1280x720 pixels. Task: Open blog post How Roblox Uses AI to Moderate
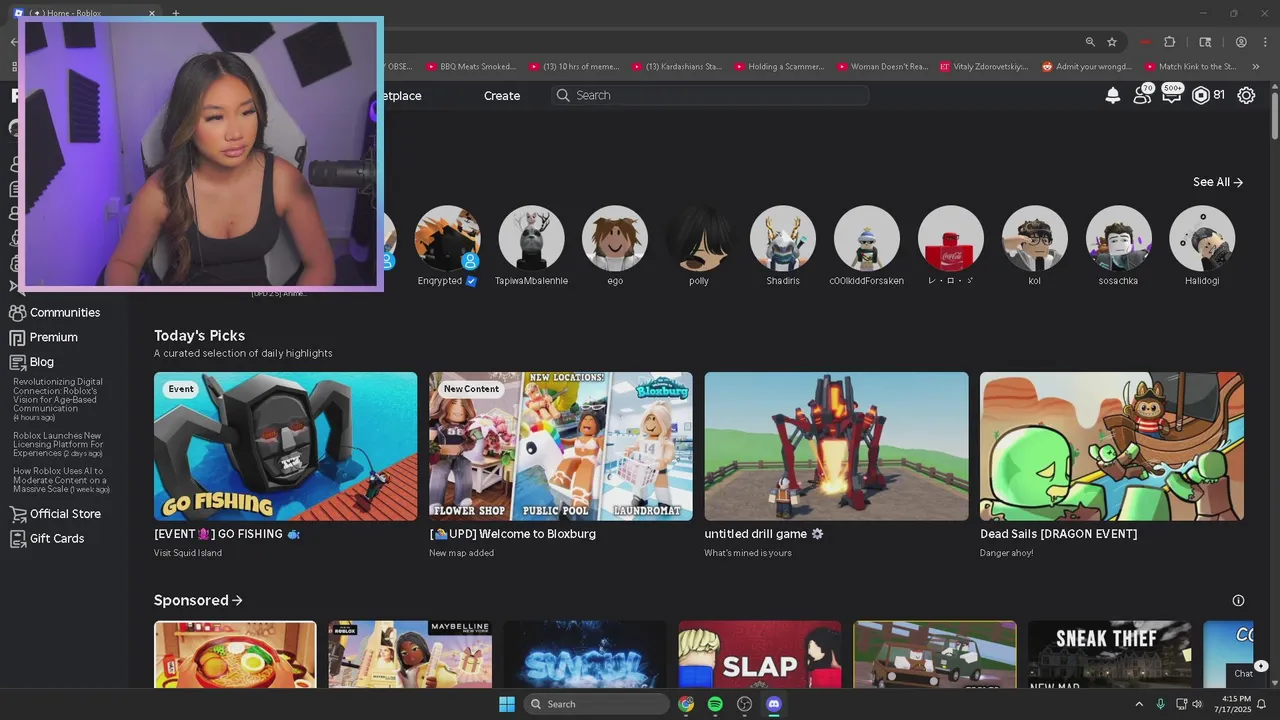pyautogui.click(x=60, y=480)
